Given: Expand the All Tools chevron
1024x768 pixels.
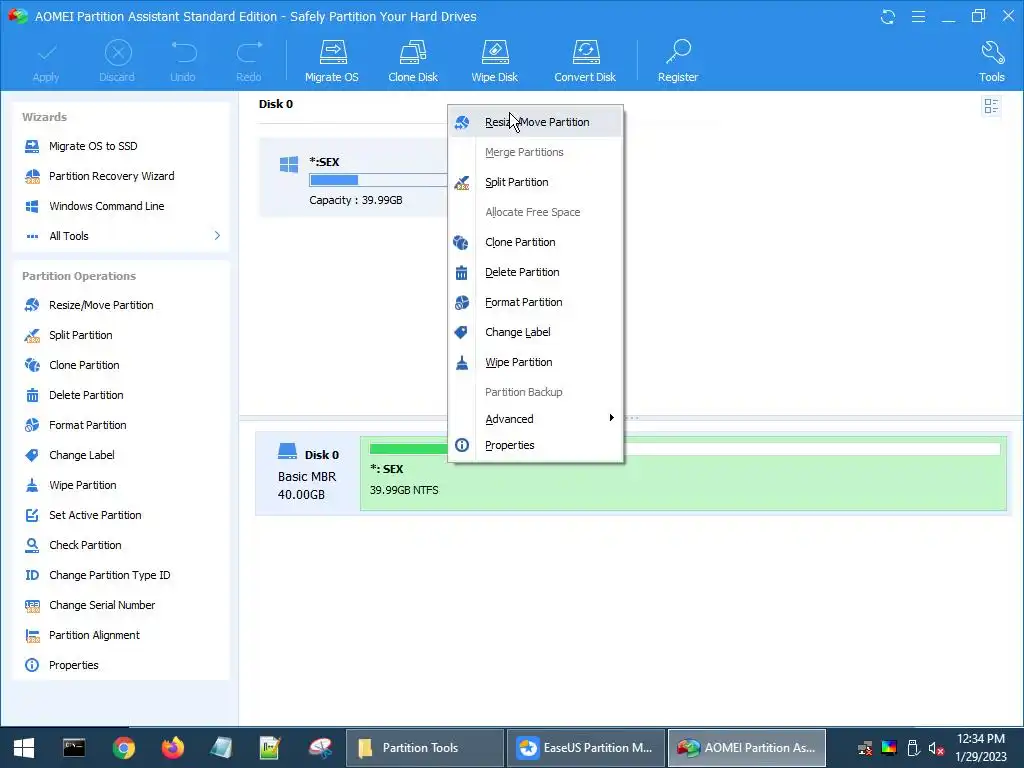Looking at the screenshot, I should coord(217,236).
